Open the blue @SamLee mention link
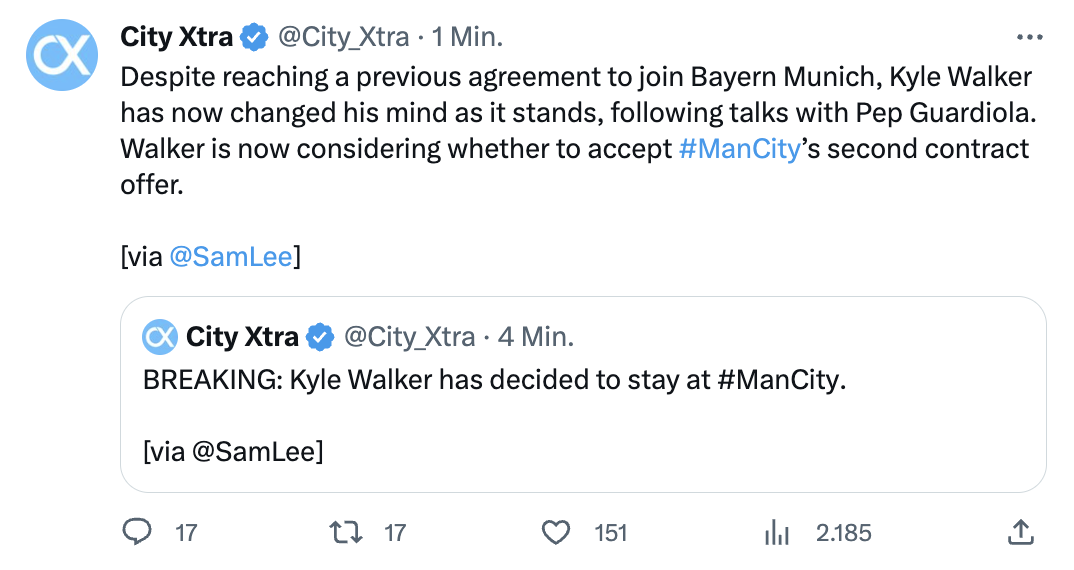 coord(231,257)
